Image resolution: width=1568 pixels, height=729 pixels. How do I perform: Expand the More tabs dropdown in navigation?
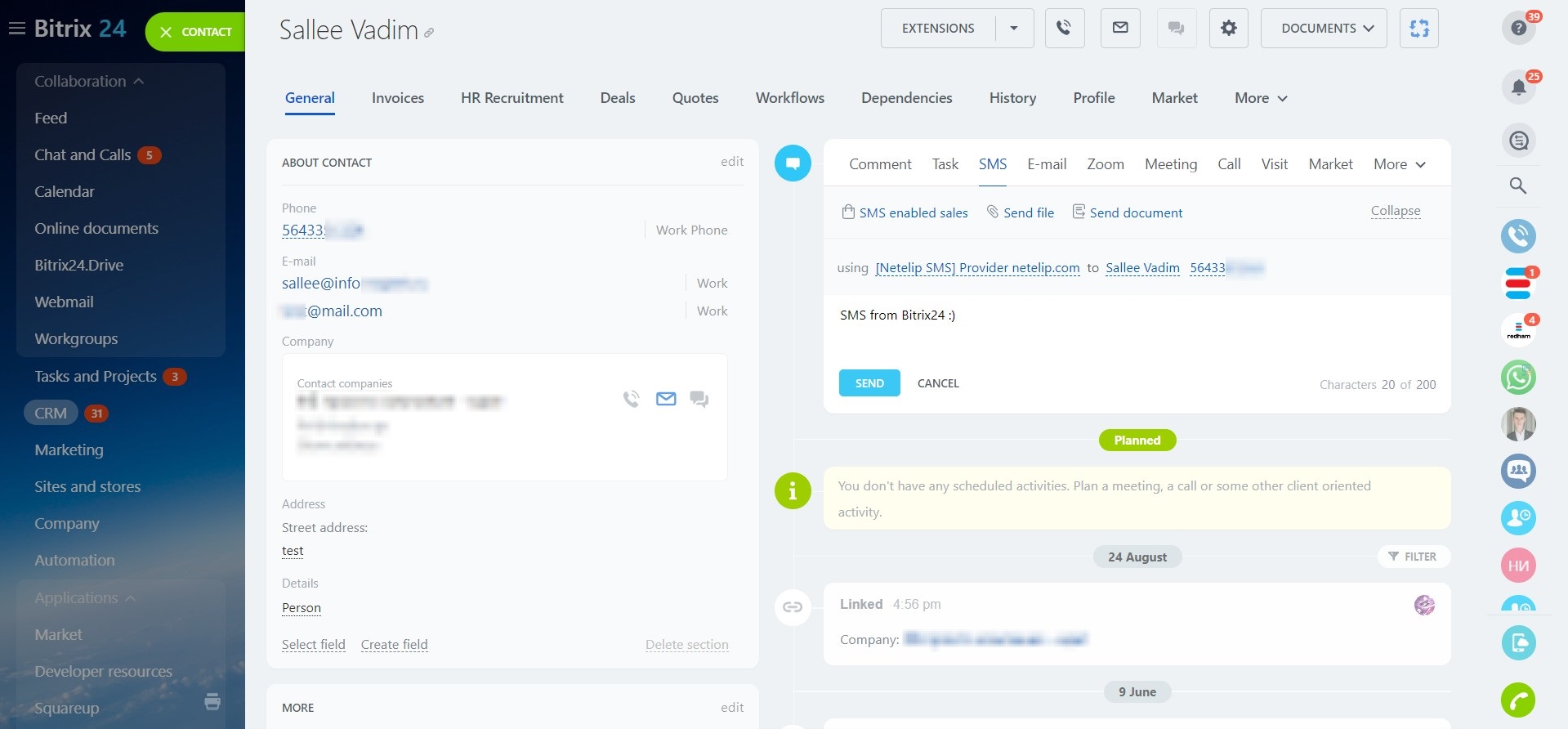[x=1261, y=98]
